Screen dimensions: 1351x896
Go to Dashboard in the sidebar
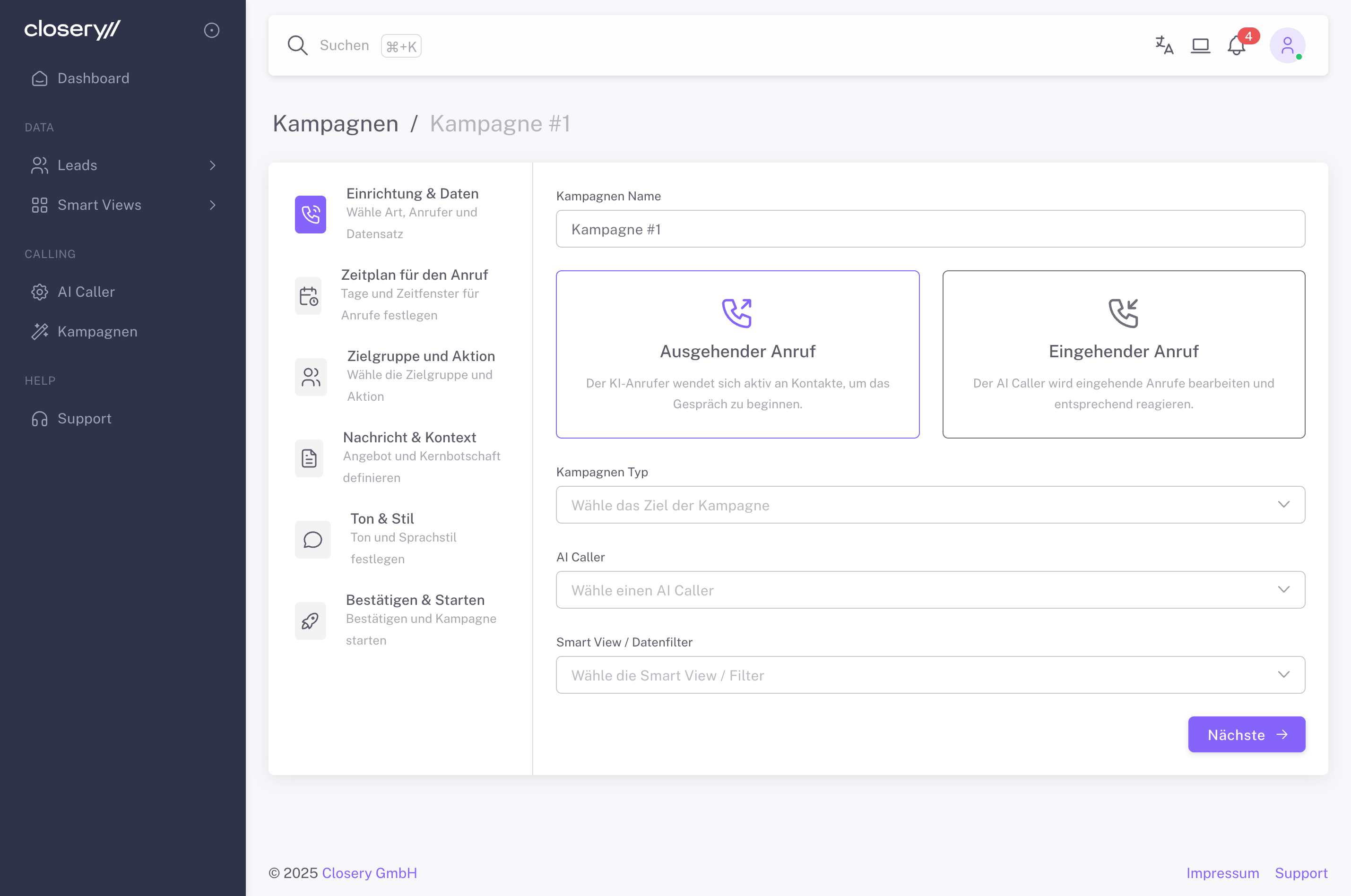(93, 78)
